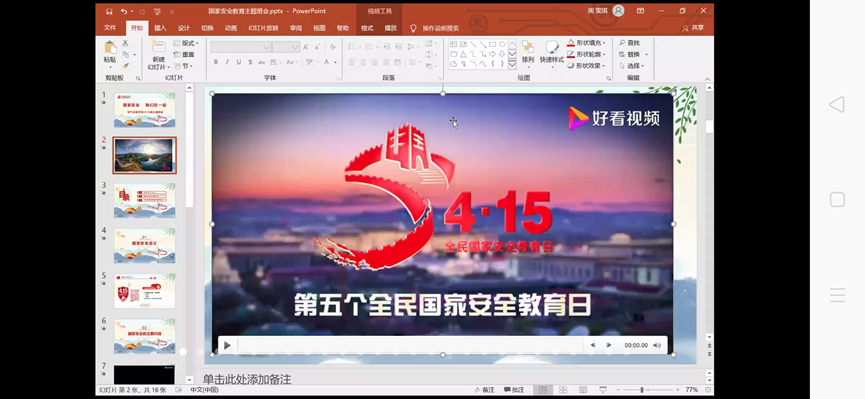Click the Paste clipboard icon

tap(110, 48)
